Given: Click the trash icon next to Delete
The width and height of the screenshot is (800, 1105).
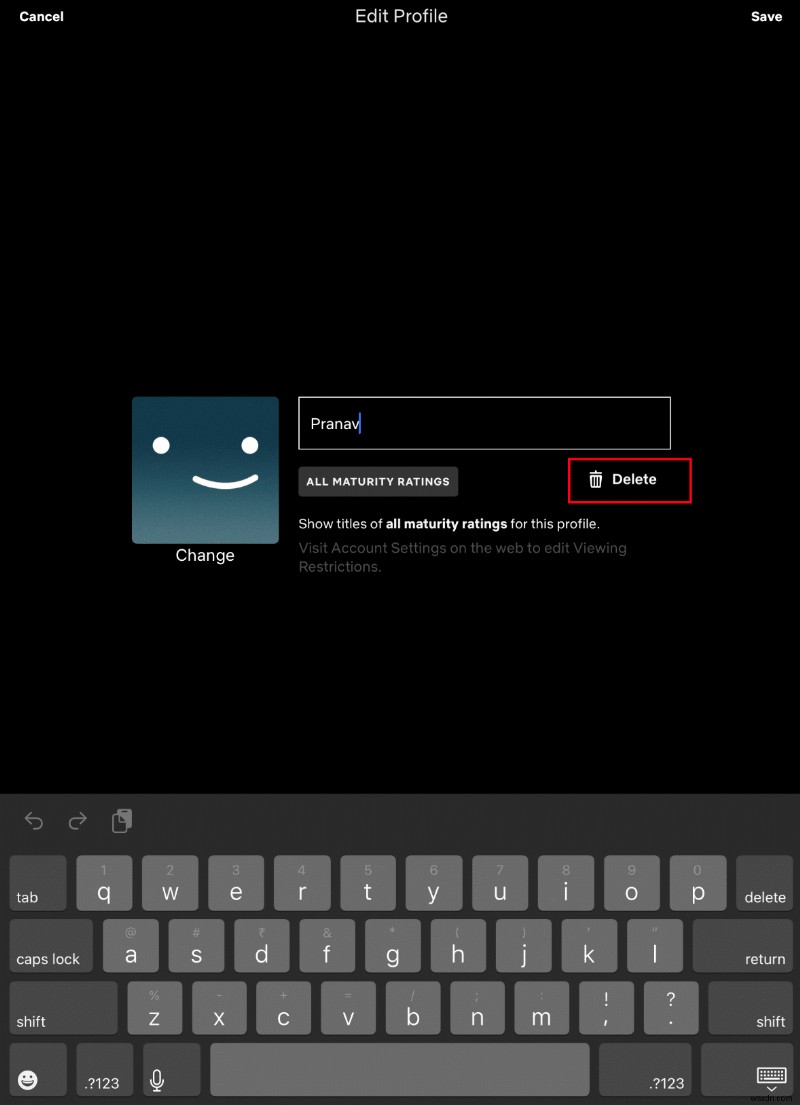Looking at the screenshot, I should [597, 480].
